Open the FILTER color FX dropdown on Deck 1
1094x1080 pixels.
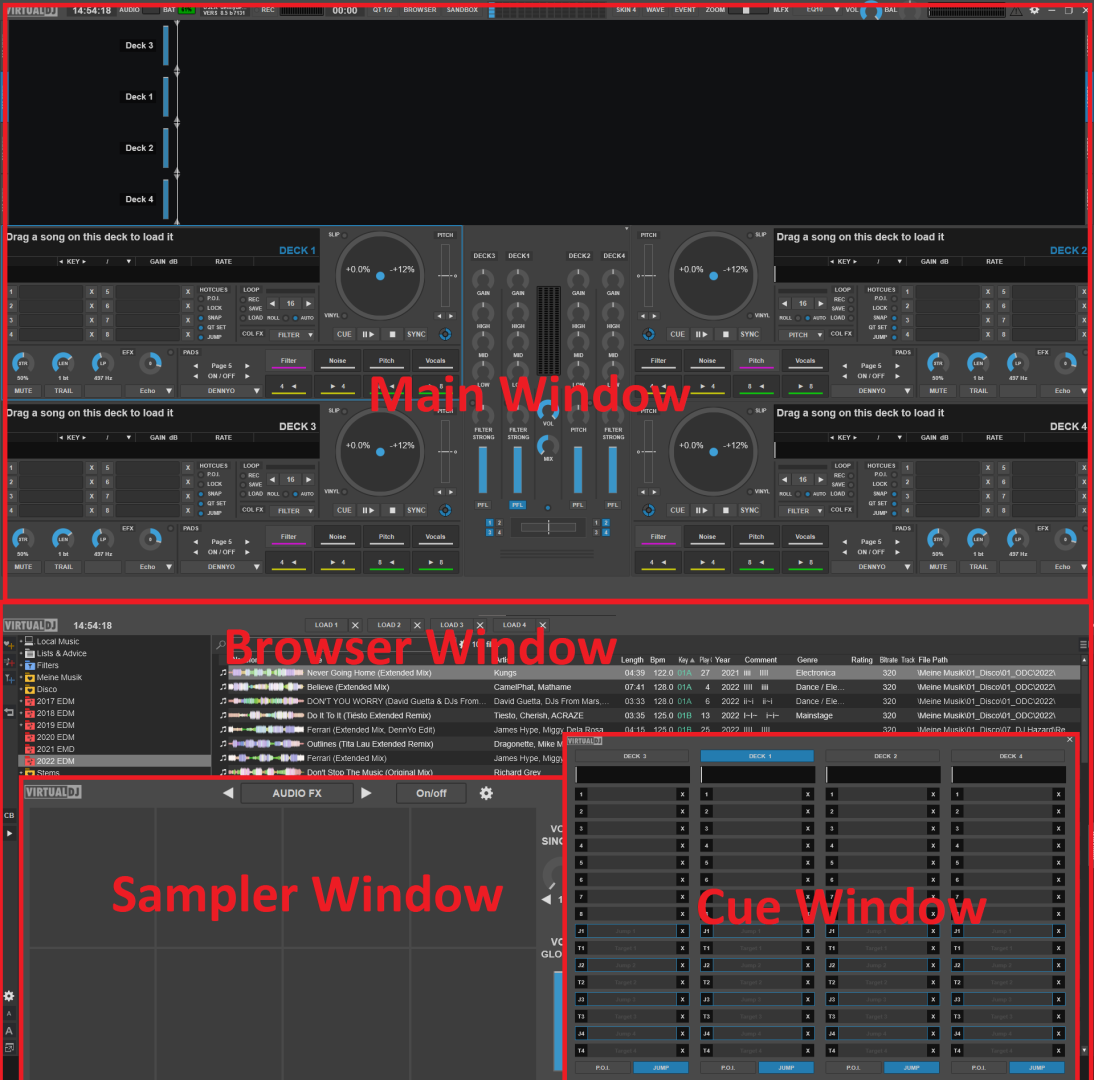click(x=310, y=335)
